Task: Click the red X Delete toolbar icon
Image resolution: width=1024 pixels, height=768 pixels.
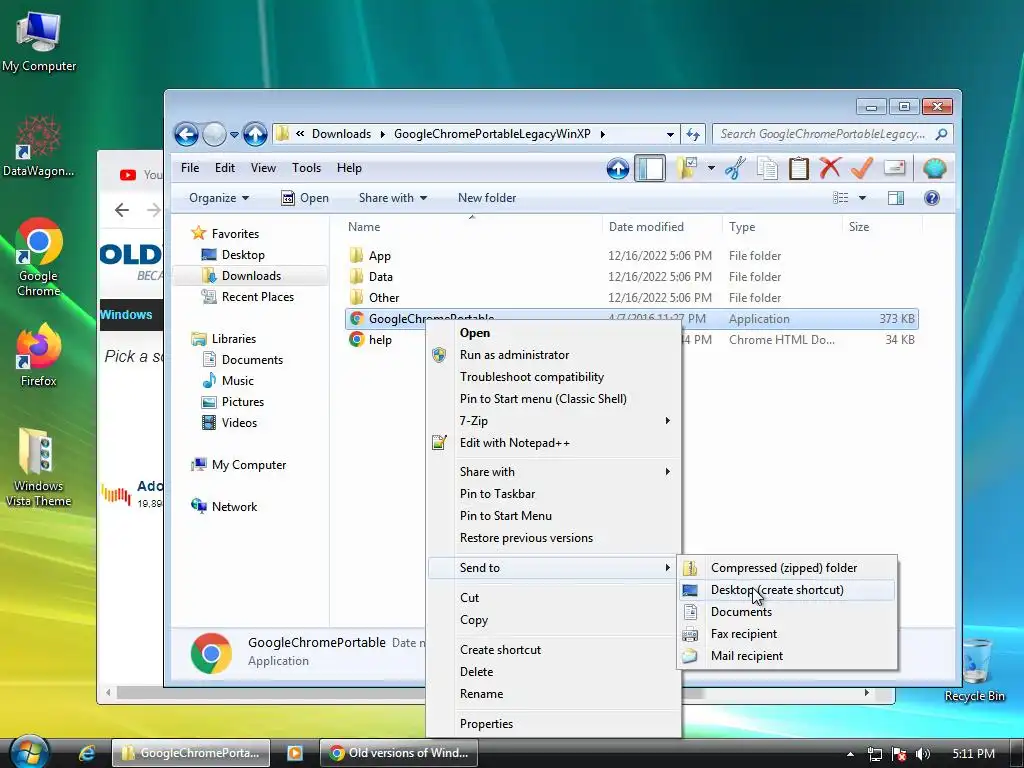Action: (830, 168)
